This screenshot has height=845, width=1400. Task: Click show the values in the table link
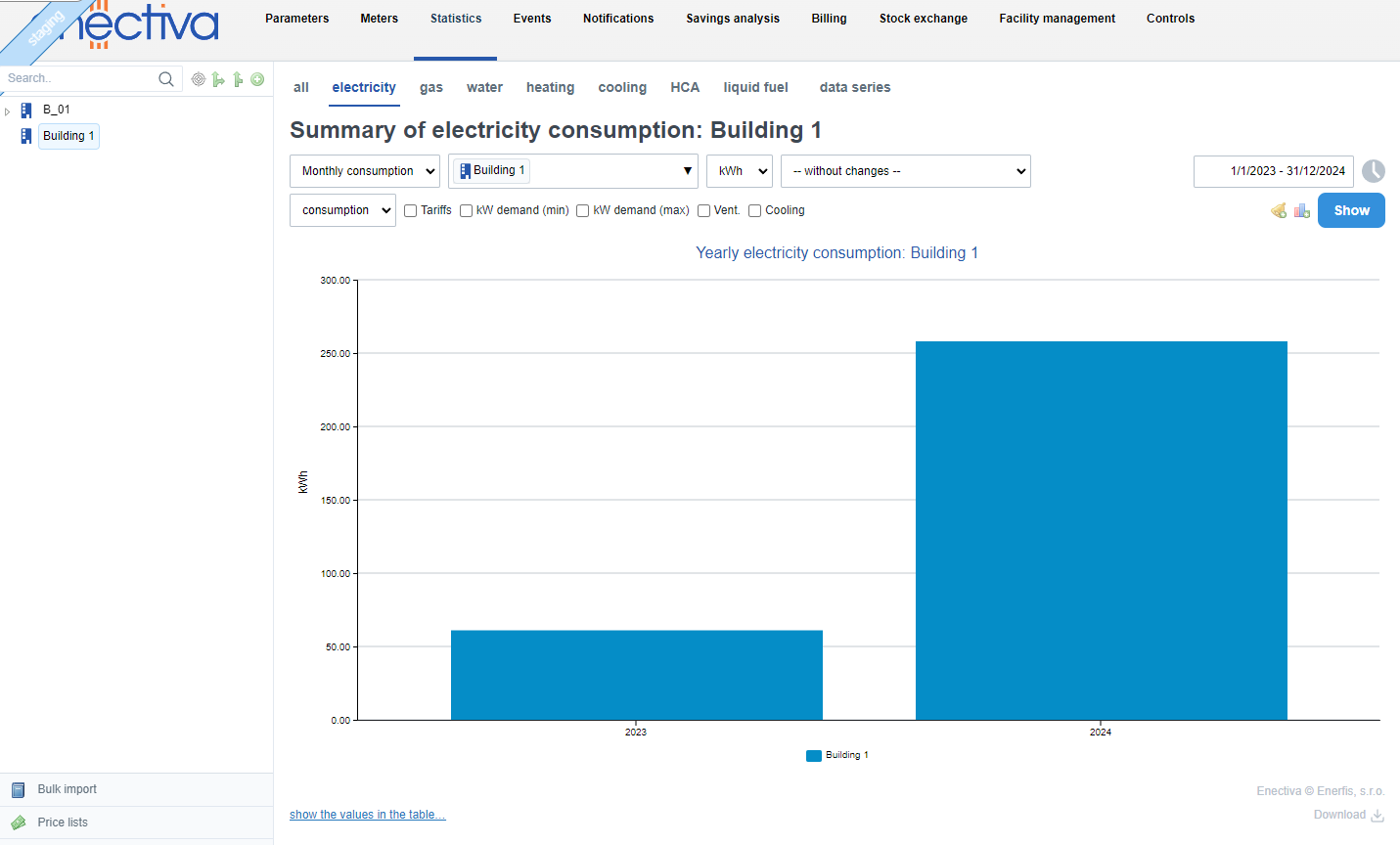click(x=368, y=815)
